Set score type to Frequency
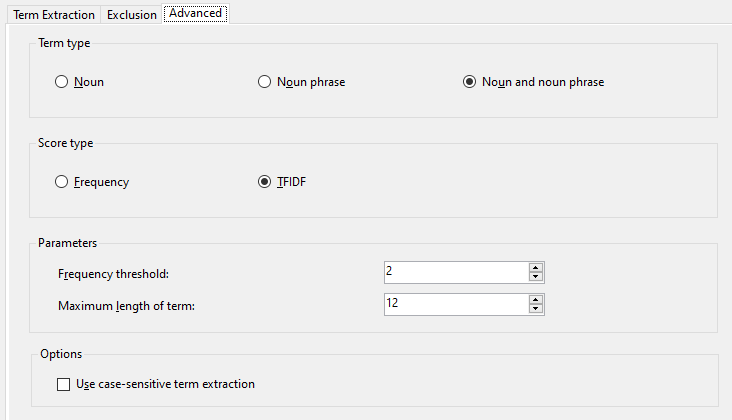The width and height of the screenshot is (732, 420). point(62,182)
